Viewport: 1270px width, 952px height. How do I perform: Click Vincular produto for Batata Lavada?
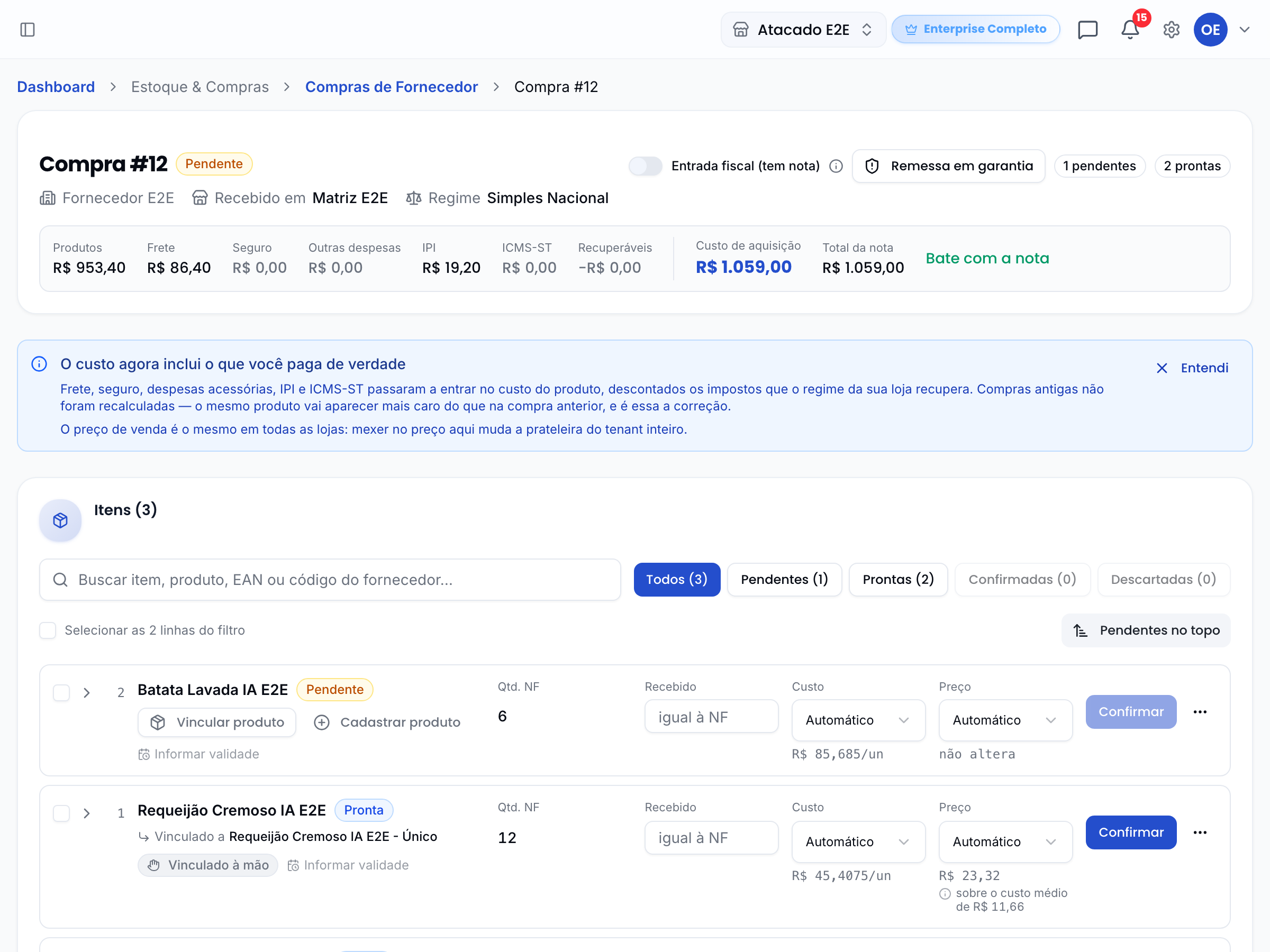(x=217, y=722)
